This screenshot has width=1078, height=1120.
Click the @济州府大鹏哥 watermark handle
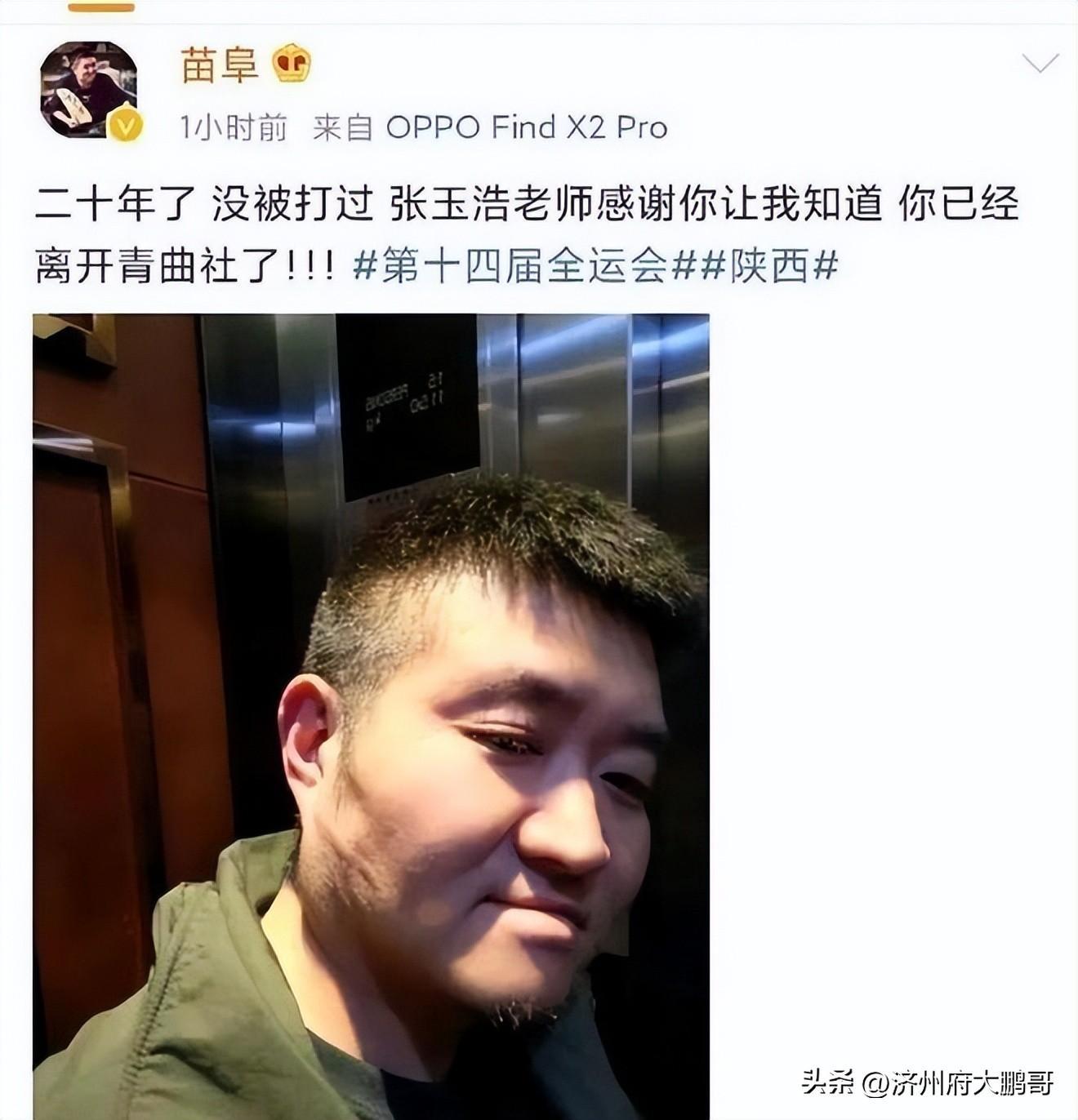click(956, 1082)
